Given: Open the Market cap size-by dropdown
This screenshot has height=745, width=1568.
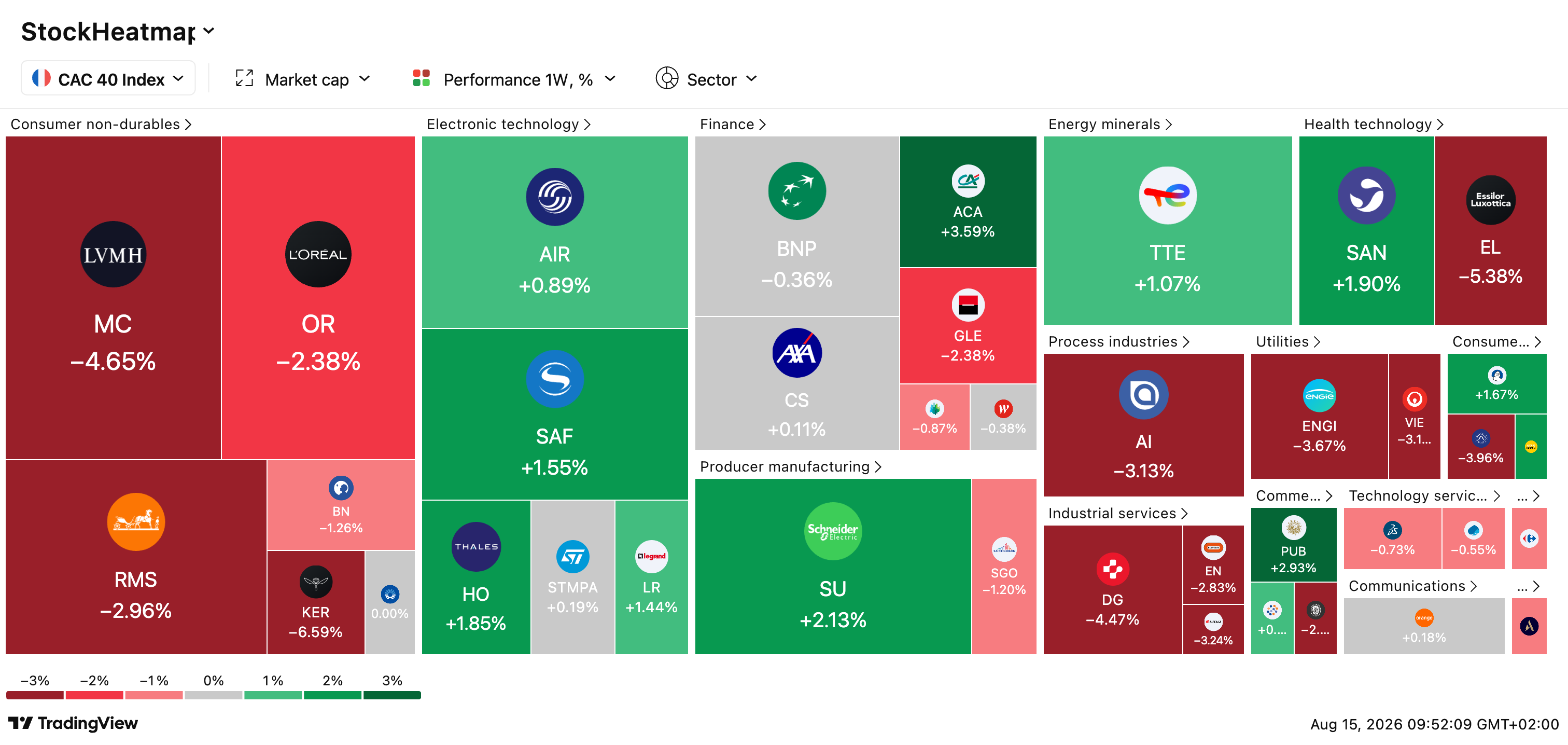Looking at the screenshot, I should 302,79.
